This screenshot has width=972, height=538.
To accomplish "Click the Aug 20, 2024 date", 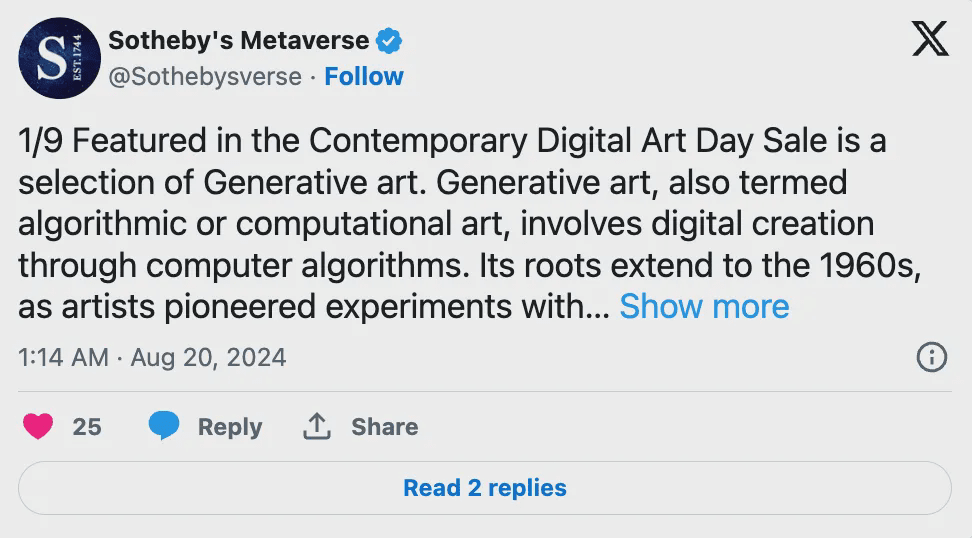I will pos(208,357).
